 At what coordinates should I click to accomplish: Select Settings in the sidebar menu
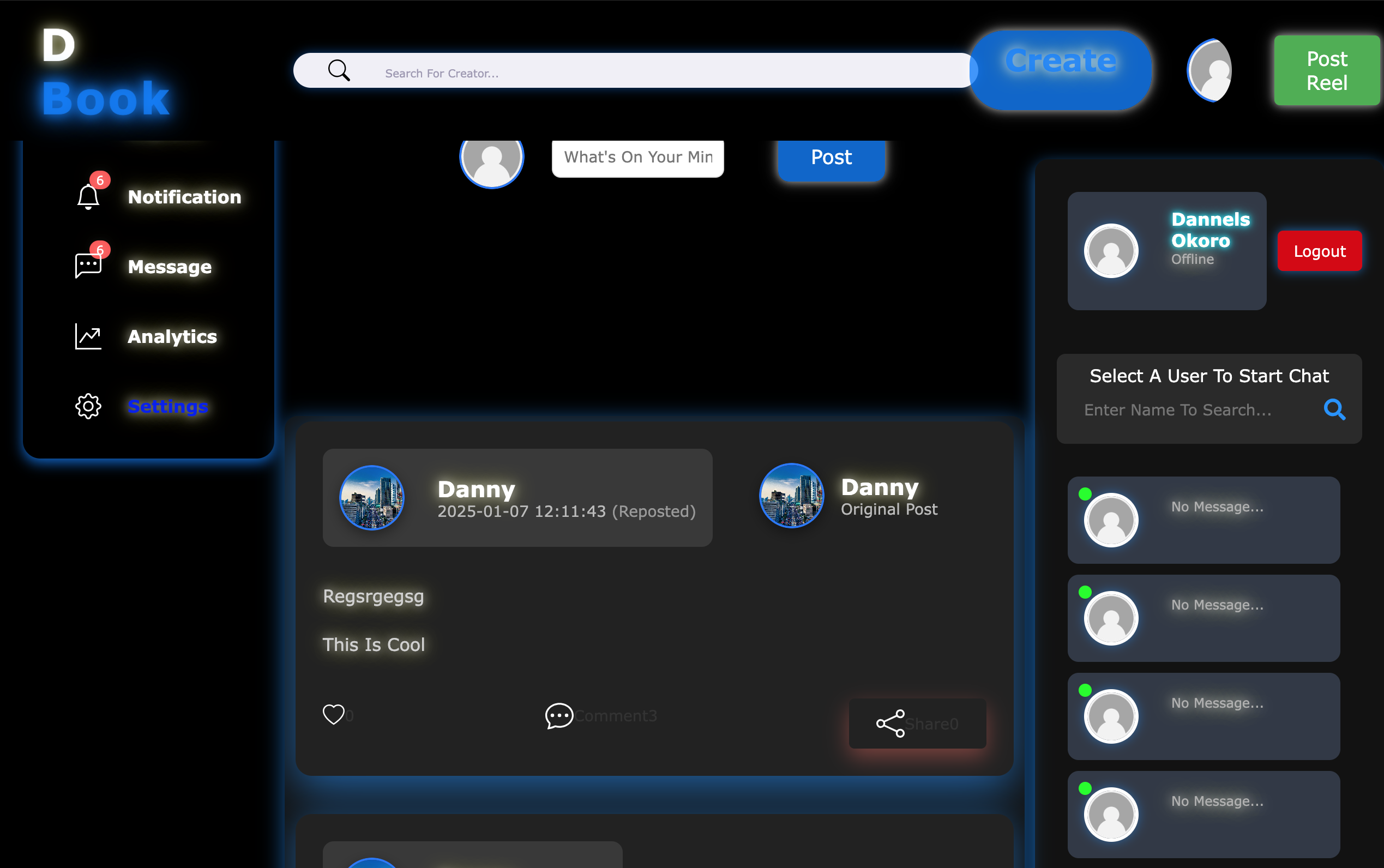point(167,406)
